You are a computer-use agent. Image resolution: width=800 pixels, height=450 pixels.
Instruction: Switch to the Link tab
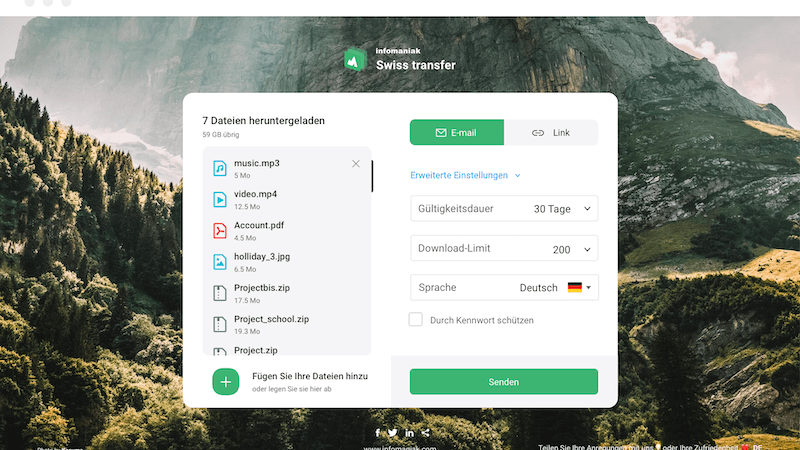(x=551, y=133)
